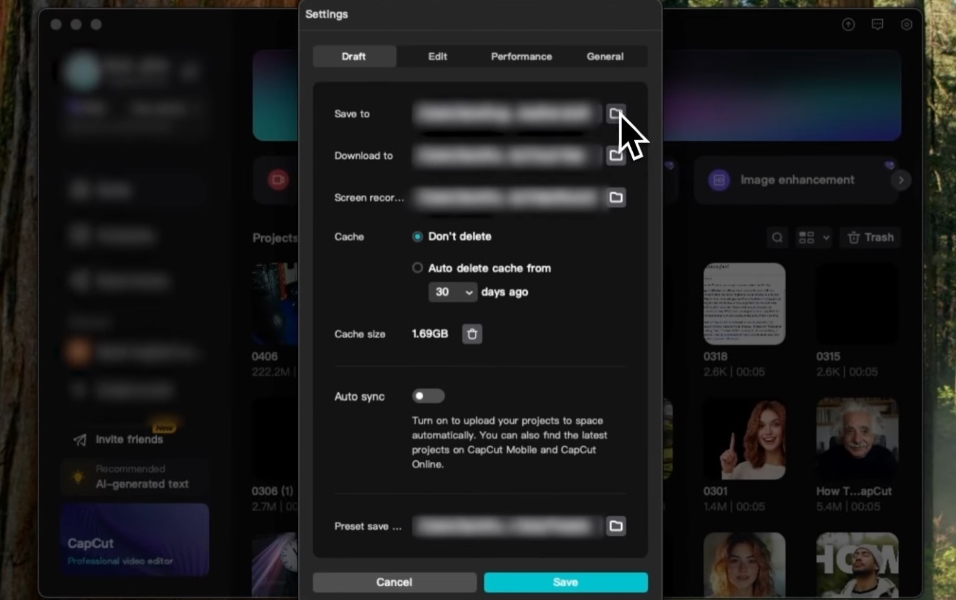Open the 30 days ago dropdown

(x=453, y=292)
